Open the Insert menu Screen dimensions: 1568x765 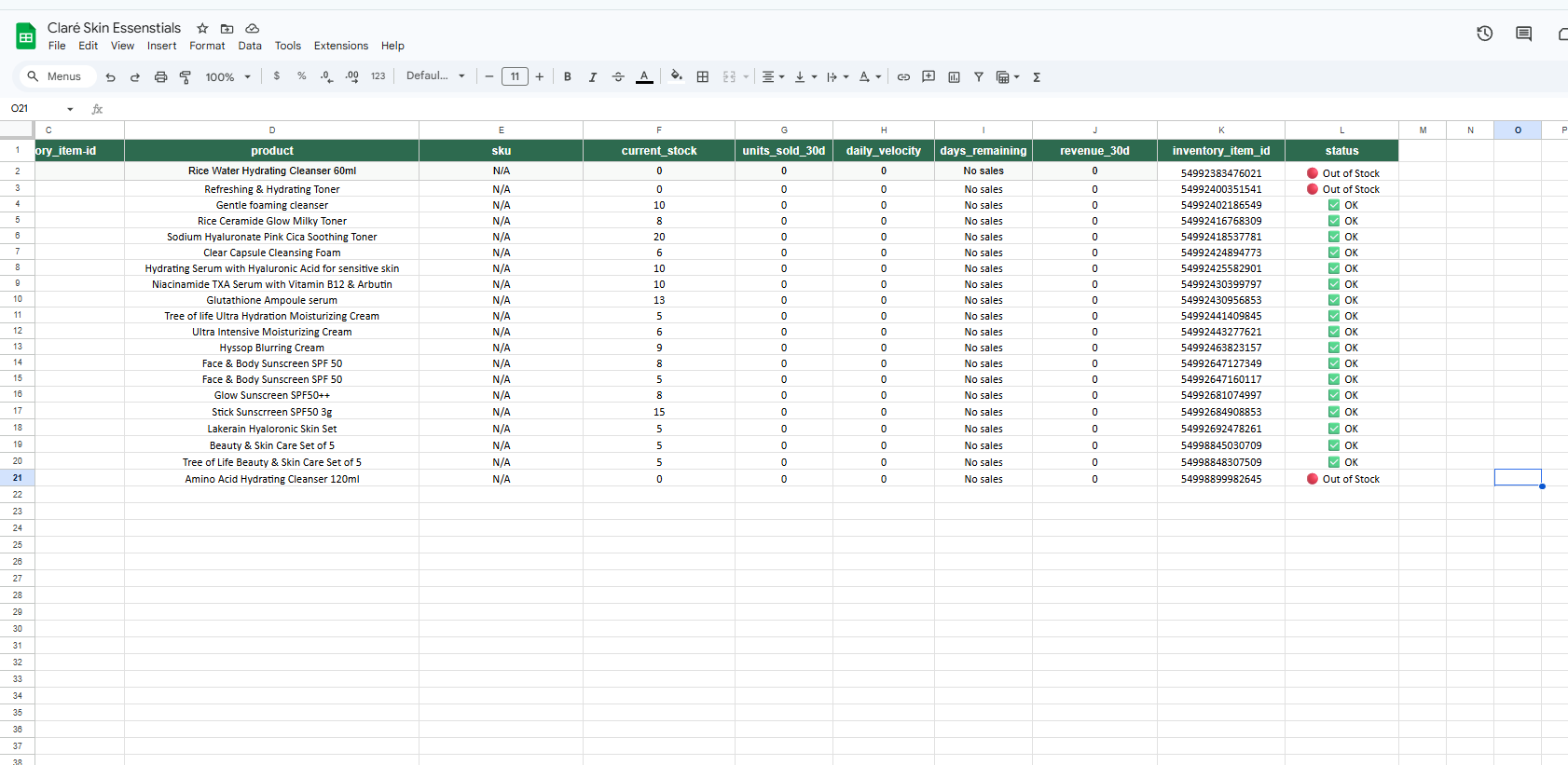point(161,46)
